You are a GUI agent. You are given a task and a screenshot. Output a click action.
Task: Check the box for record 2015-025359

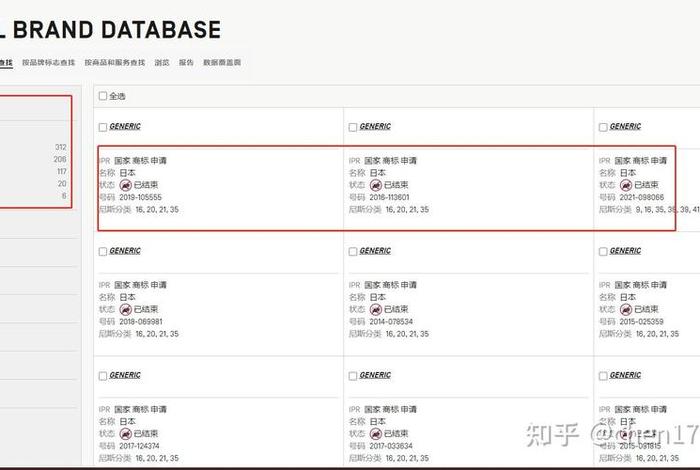tap(603, 252)
